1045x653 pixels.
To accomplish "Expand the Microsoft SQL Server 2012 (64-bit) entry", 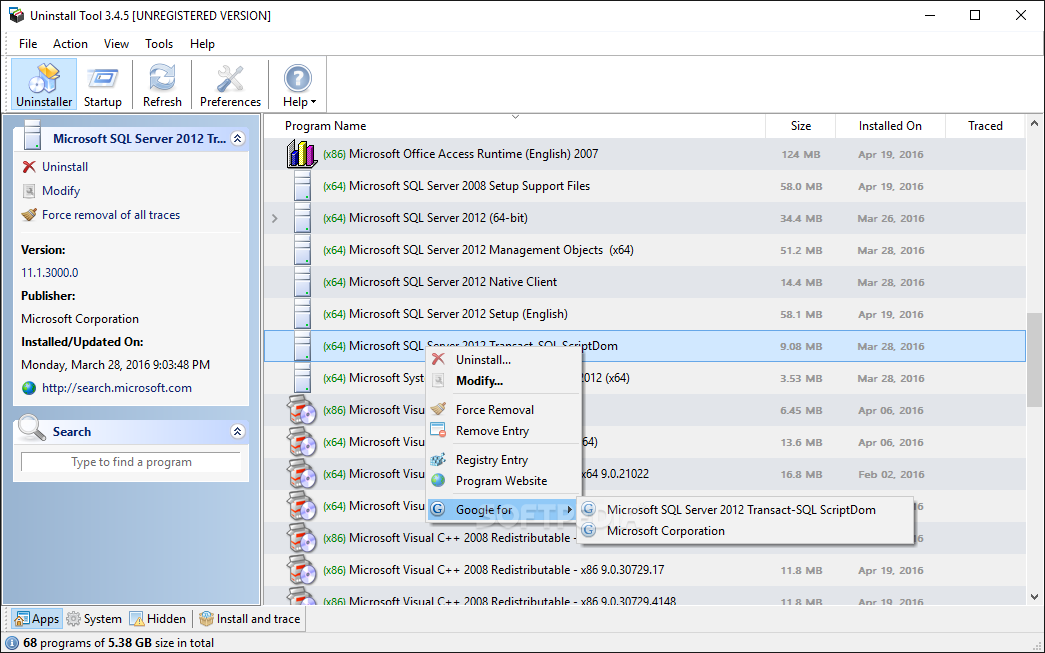I will click(275, 218).
